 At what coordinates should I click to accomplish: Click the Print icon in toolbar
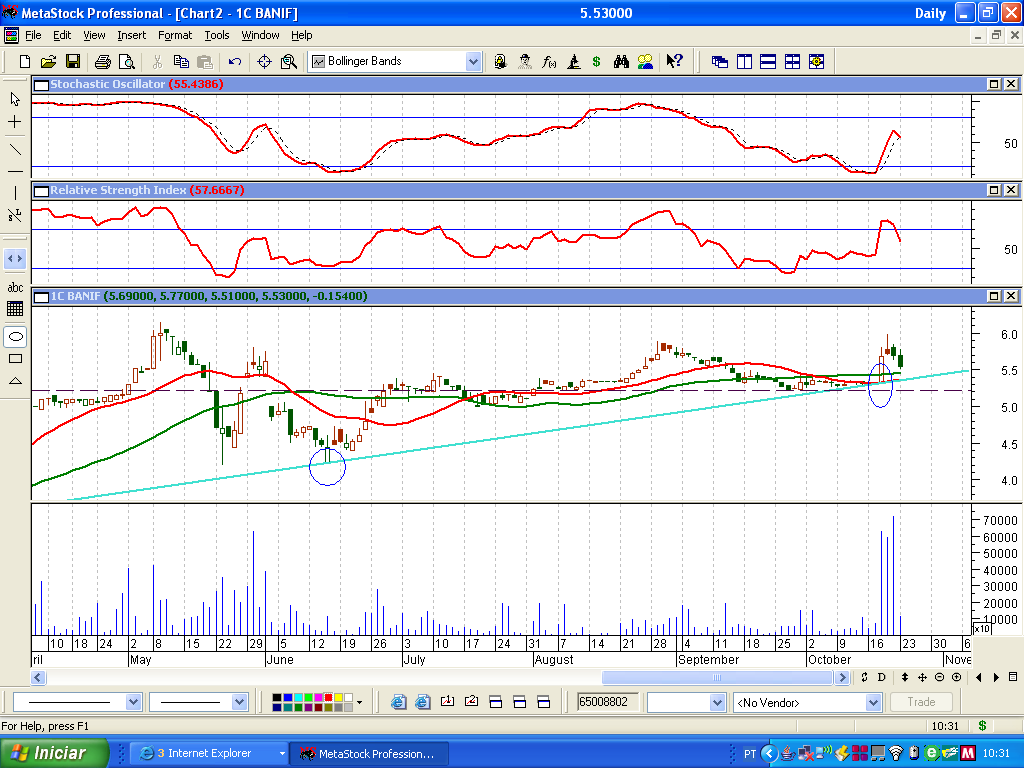(x=102, y=62)
